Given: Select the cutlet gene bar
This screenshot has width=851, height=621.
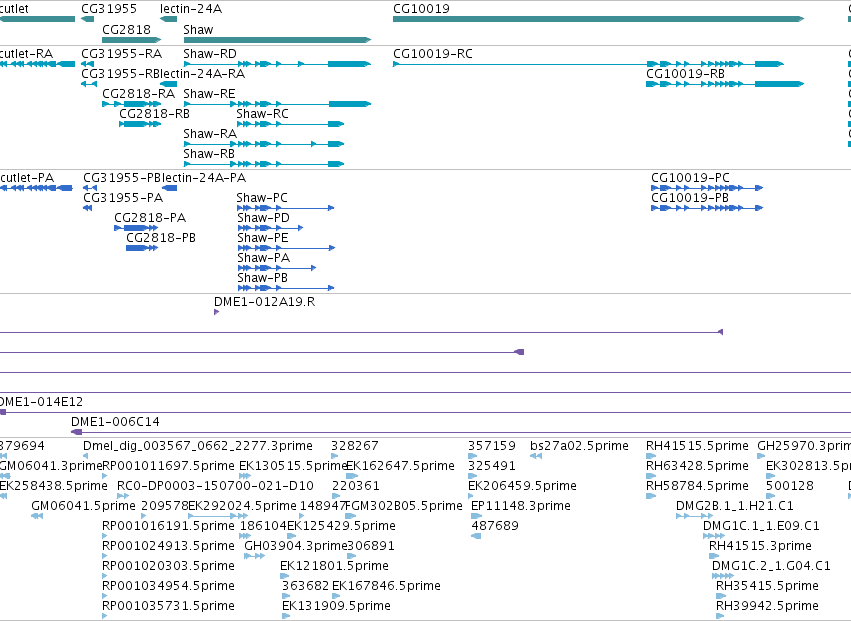Looking at the screenshot, I should coord(37,19).
